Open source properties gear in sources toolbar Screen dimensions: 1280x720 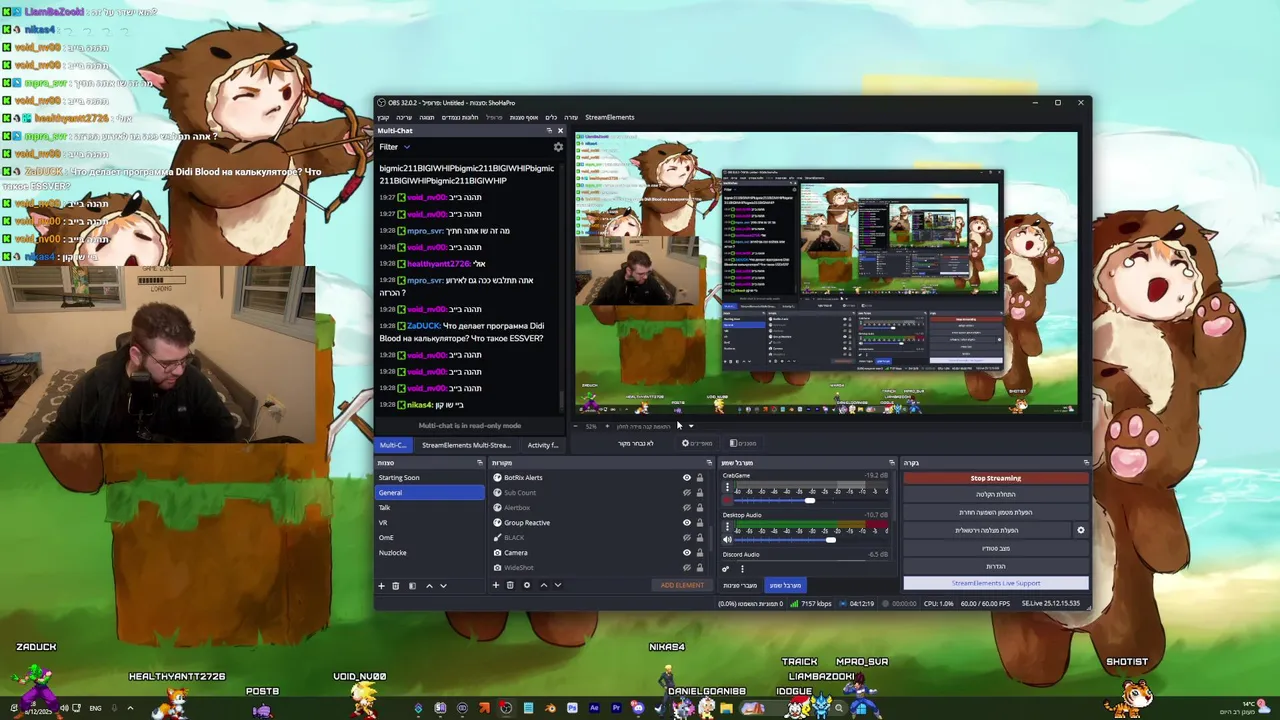527,585
